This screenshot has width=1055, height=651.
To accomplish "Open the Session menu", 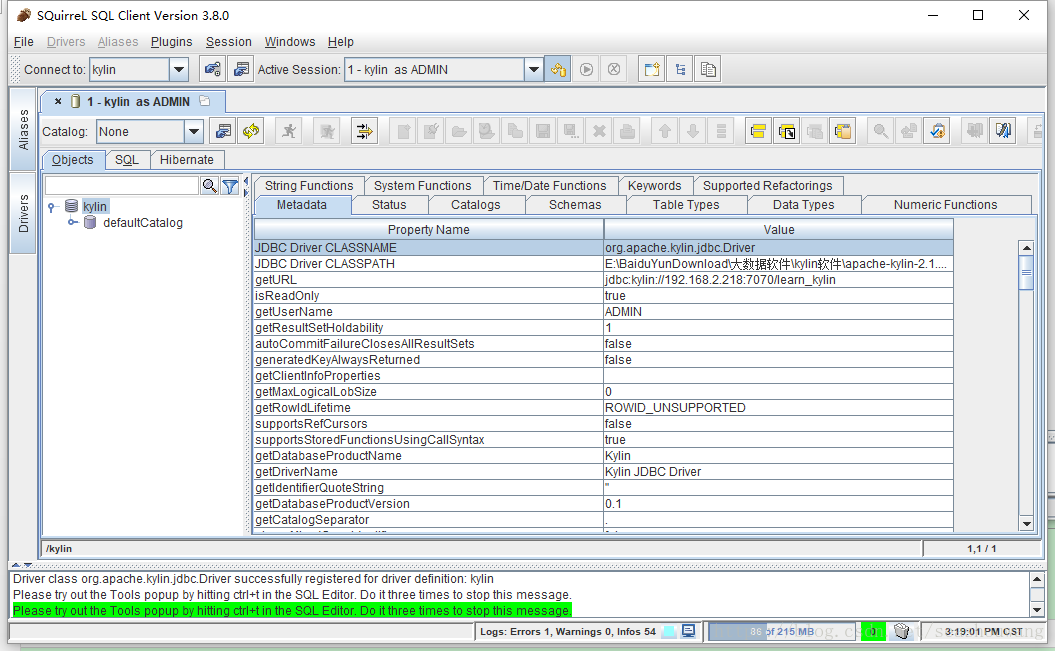I will (x=229, y=42).
